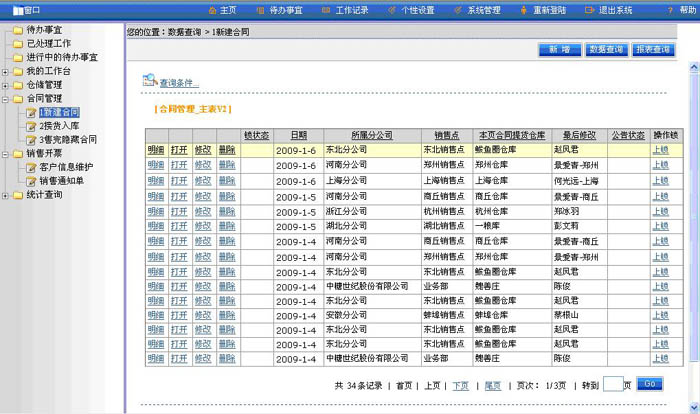Click the 销售通知单 document icon
The width and height of the screenshot is (700, 414).
pyautogui.click(x=32, y=181)
